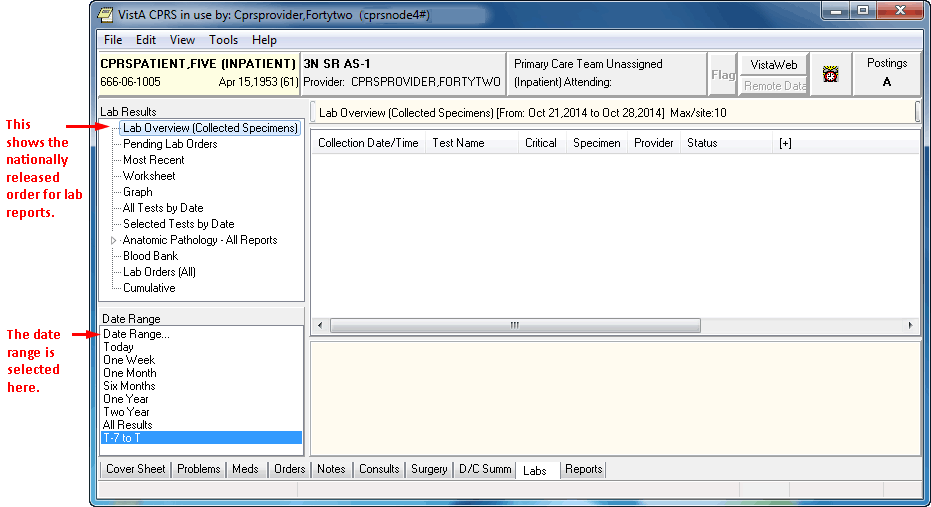Open the View menu
This screenshot has height=507, width=931.
click(x=182, y=40)
